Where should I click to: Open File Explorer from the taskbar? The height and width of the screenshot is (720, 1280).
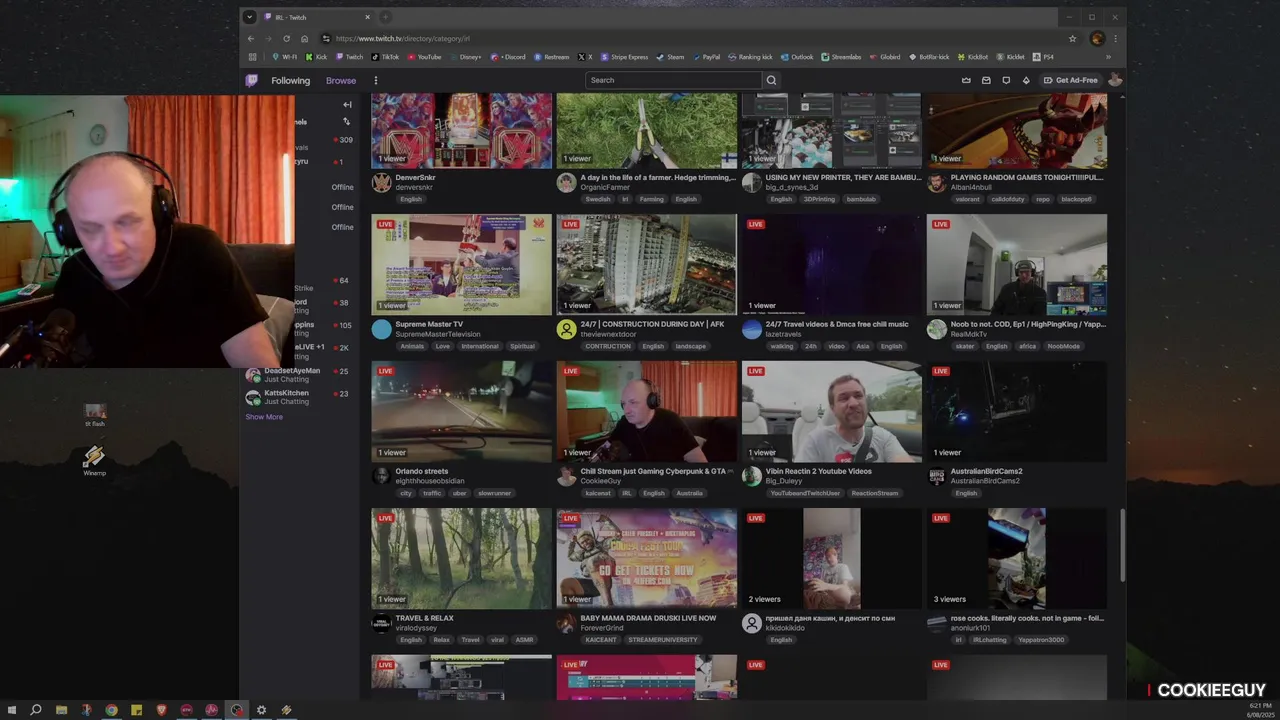click(x=61, y=710)
